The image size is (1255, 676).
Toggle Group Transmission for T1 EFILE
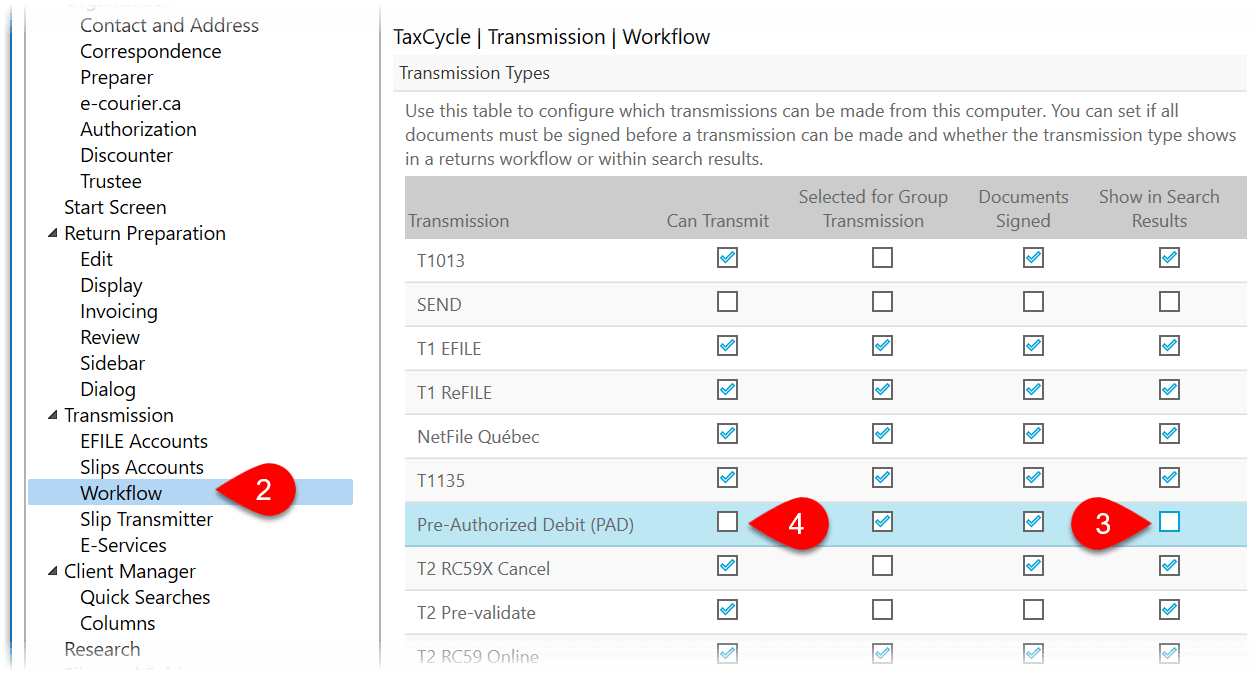(882, 346)
